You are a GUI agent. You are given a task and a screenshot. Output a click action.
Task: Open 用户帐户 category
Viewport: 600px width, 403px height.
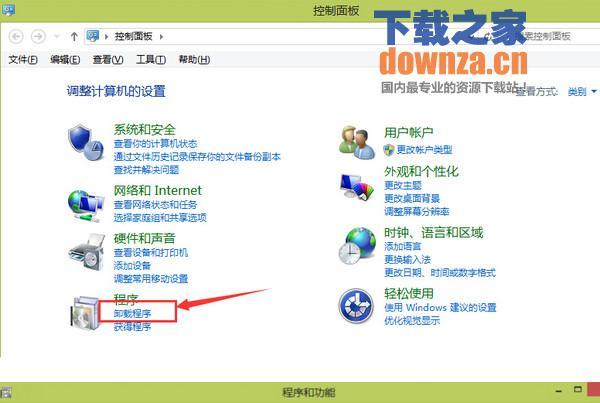(x=409, y=133)
